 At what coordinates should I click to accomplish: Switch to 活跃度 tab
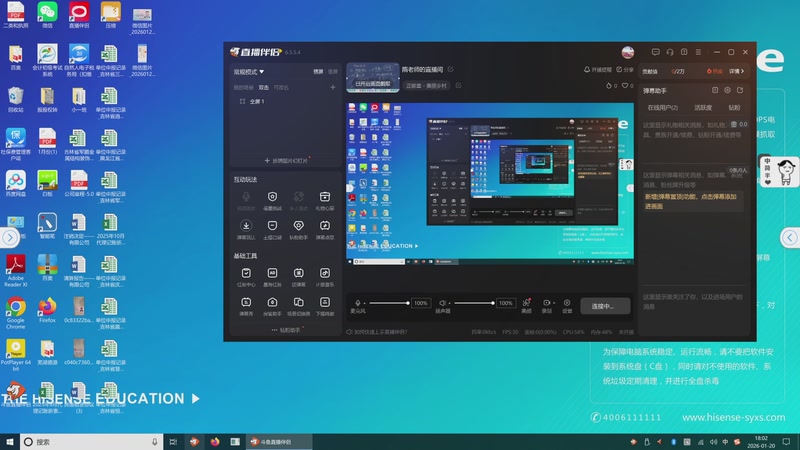[703, 108]
